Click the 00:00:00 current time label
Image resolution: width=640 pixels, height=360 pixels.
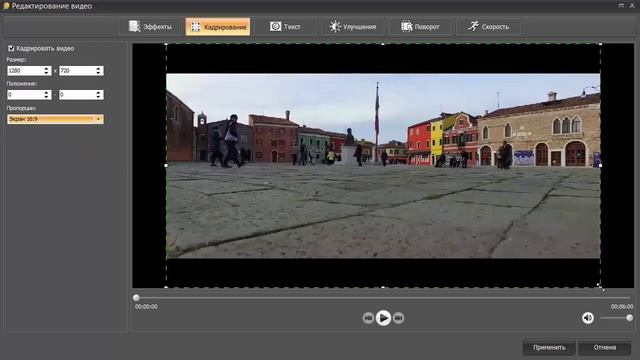pyautogui.click(x=146, y=307)
